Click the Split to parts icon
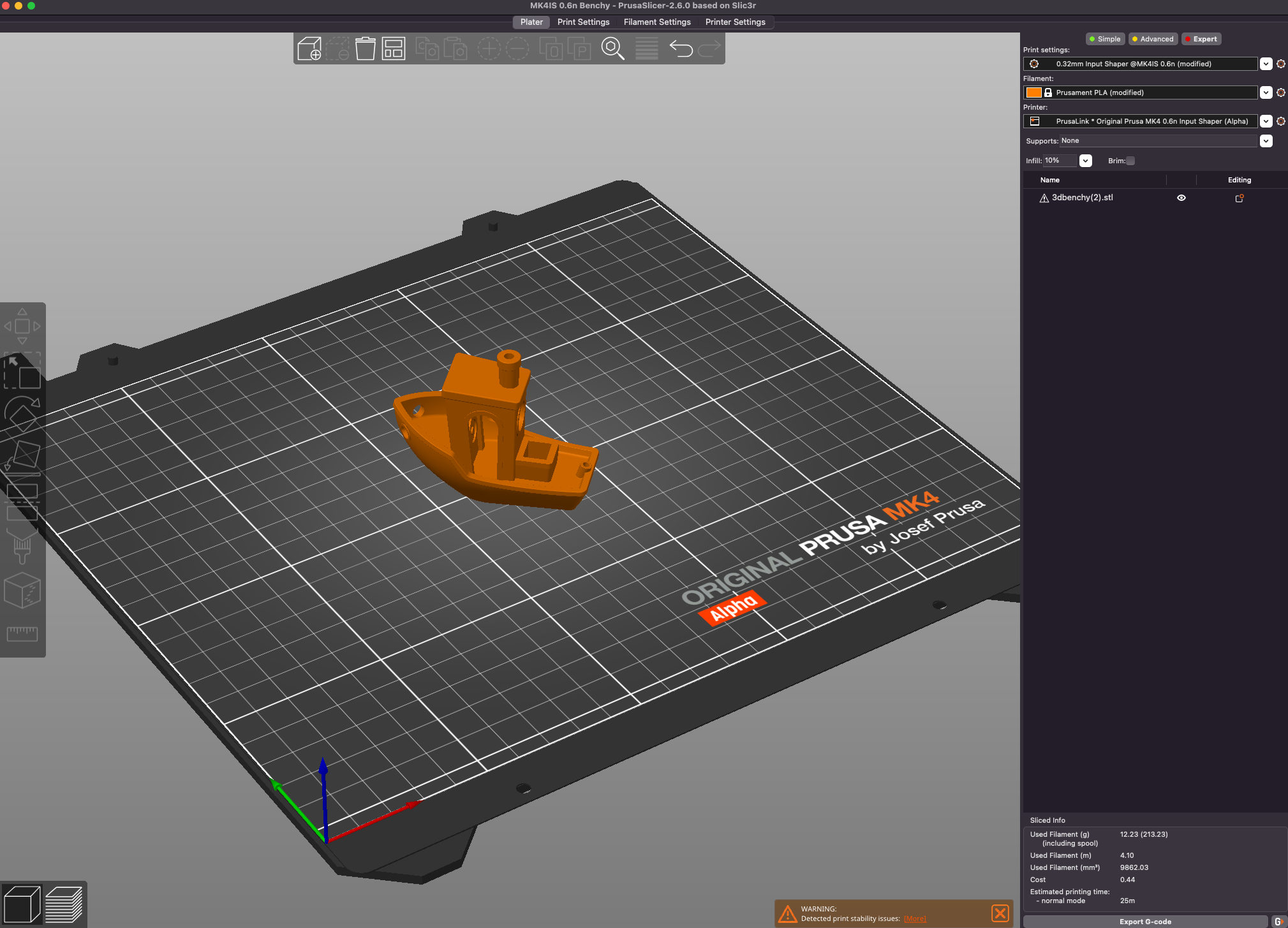 click(x=579, y=48)
